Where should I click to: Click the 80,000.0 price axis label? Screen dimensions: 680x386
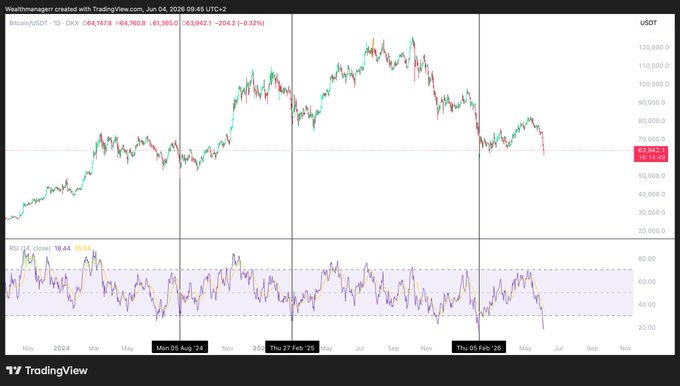tap(651, 121)
